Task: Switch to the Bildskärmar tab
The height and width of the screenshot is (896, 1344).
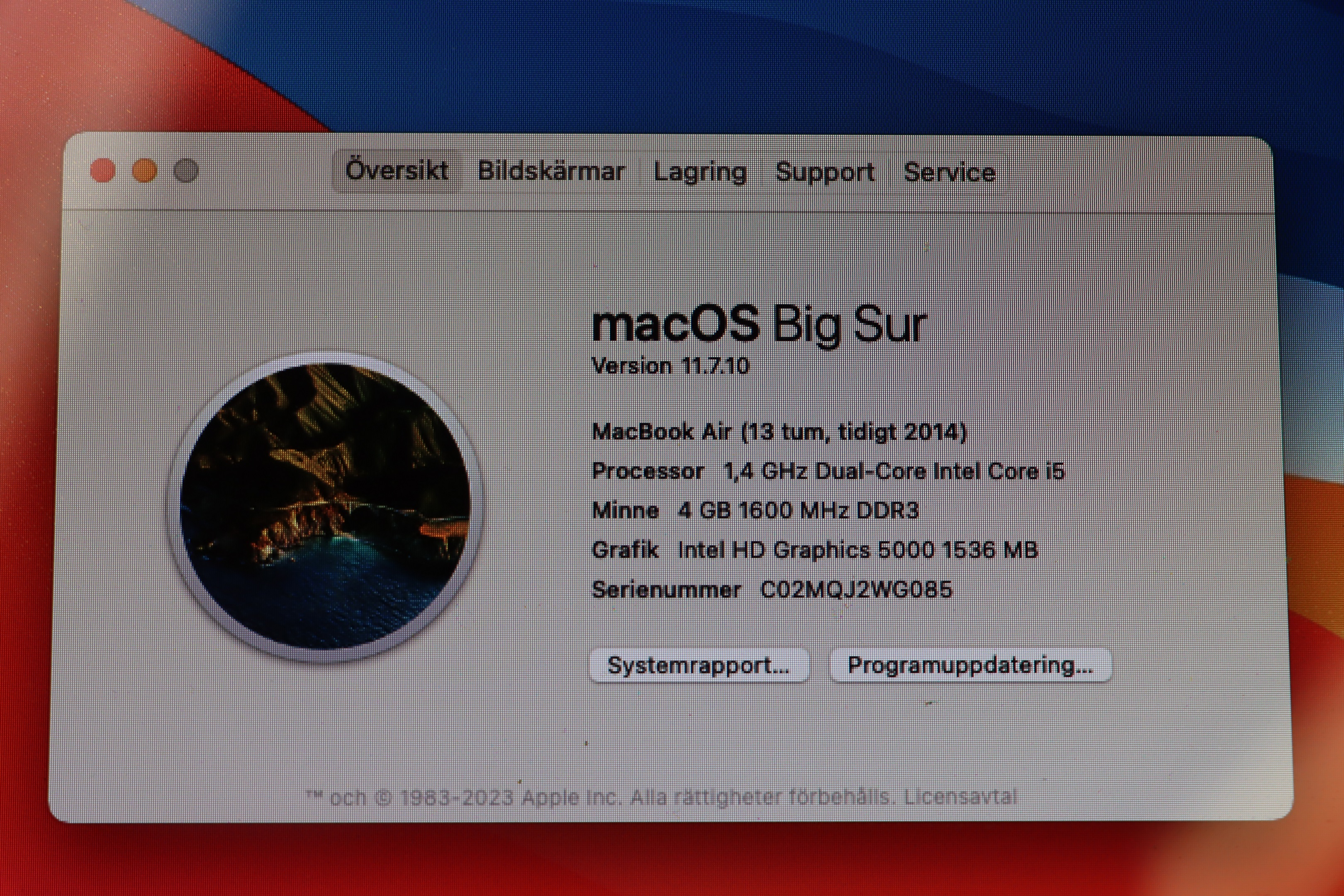Action: point(551,171)
